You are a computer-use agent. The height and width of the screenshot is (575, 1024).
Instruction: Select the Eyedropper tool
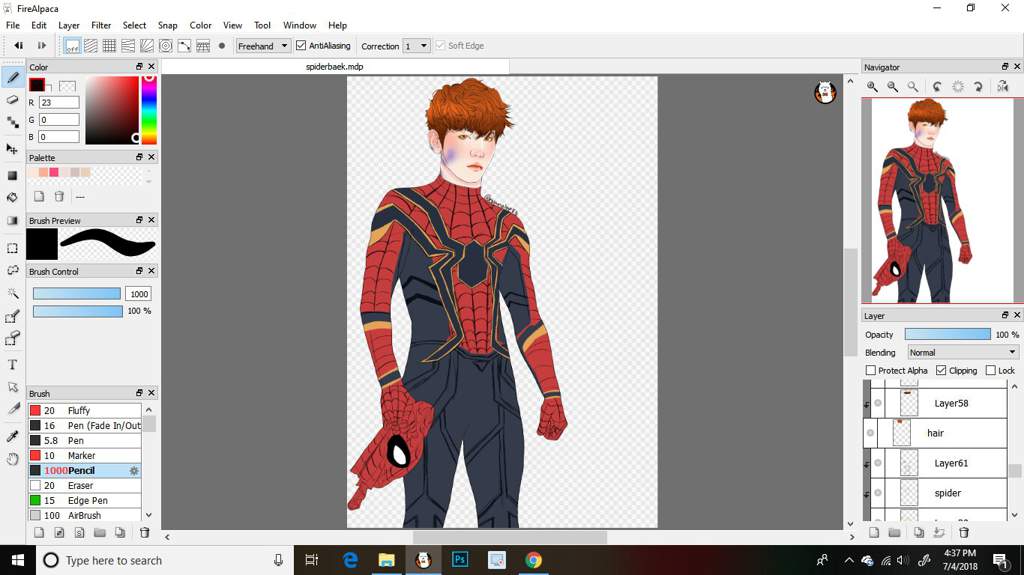(12, 436)
